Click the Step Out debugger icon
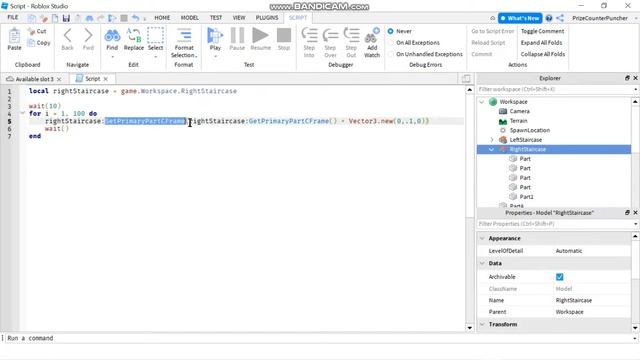The width and height of the screenshot is (640, 360). coord(351,36)
